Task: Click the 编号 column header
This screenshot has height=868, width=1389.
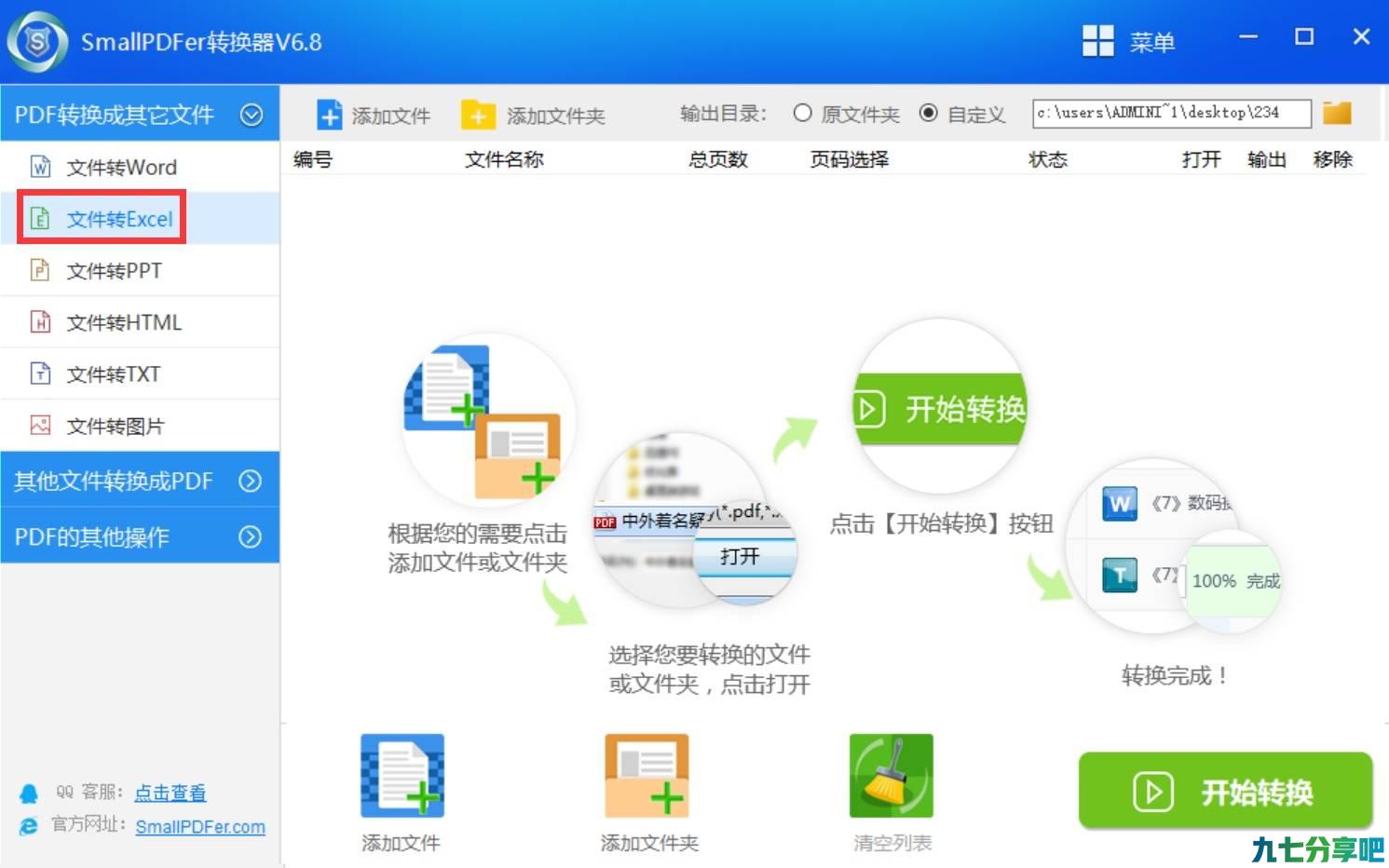Action: pyautogui.click(x=313, y=159)
